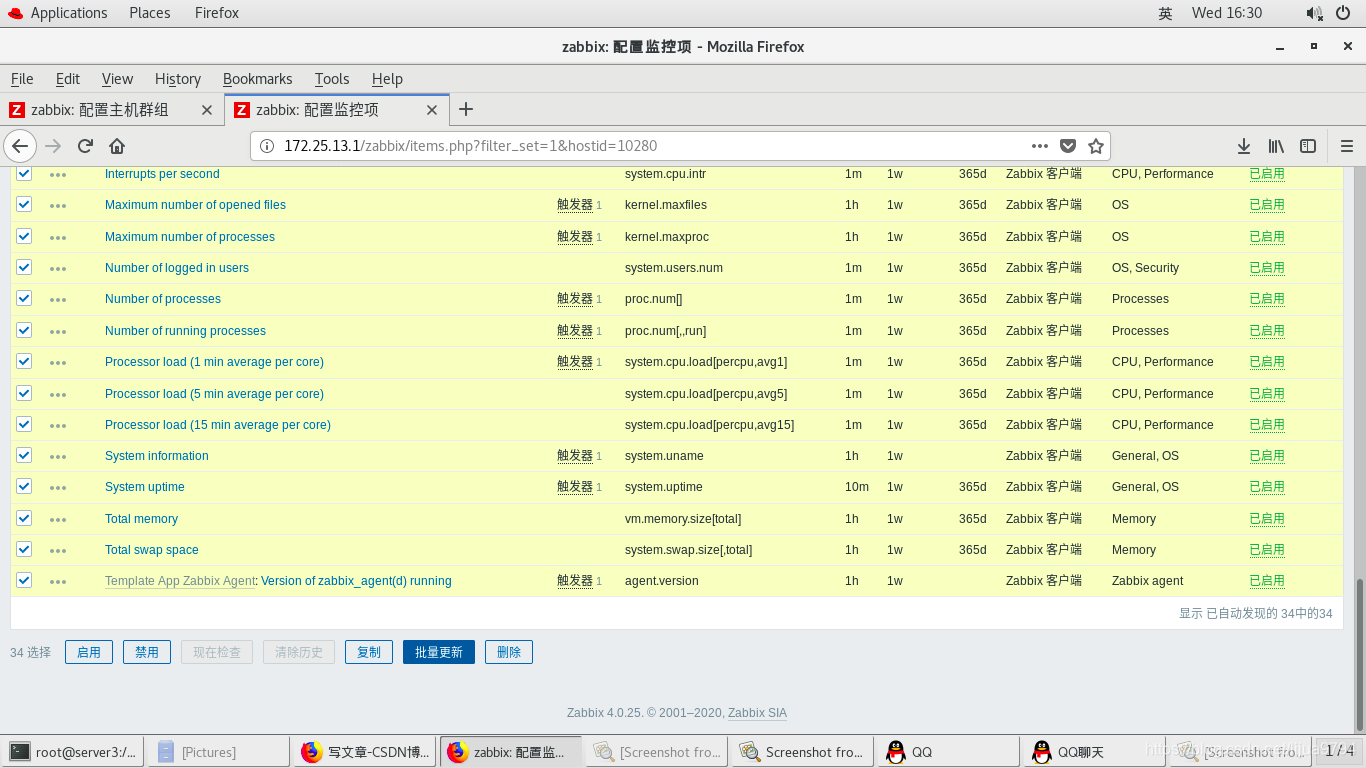The image size is (1366, 768).
Task: Click the 删除 button
Action: 509,652
